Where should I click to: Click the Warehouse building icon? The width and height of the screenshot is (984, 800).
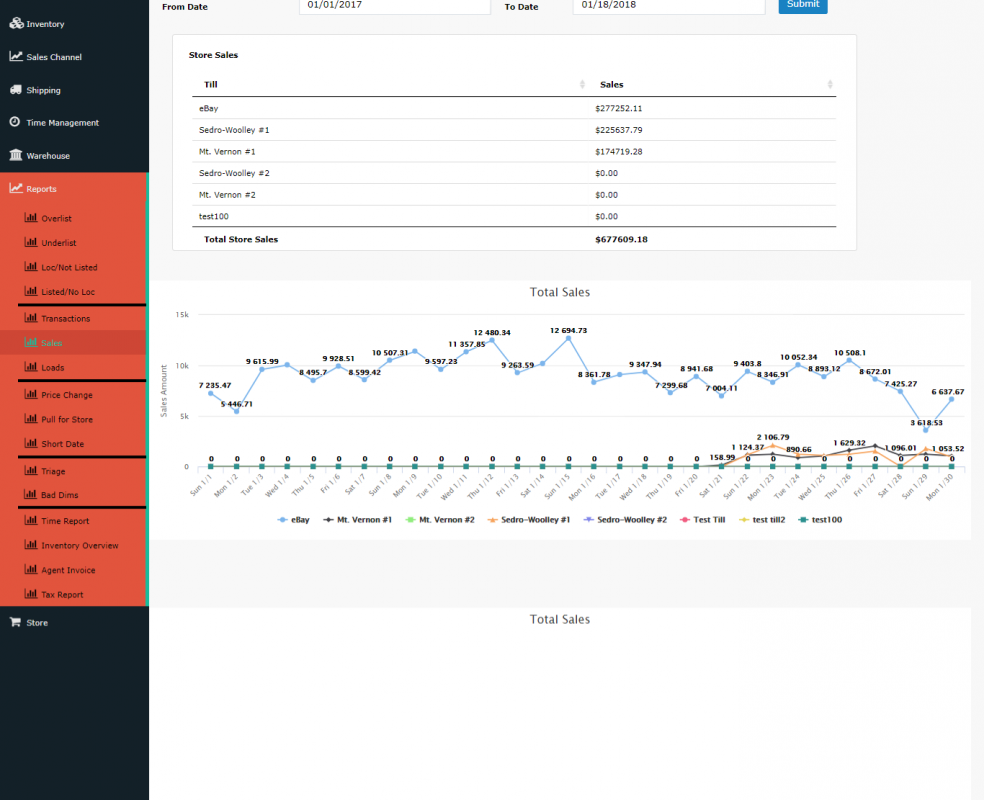tap(16, 156)
